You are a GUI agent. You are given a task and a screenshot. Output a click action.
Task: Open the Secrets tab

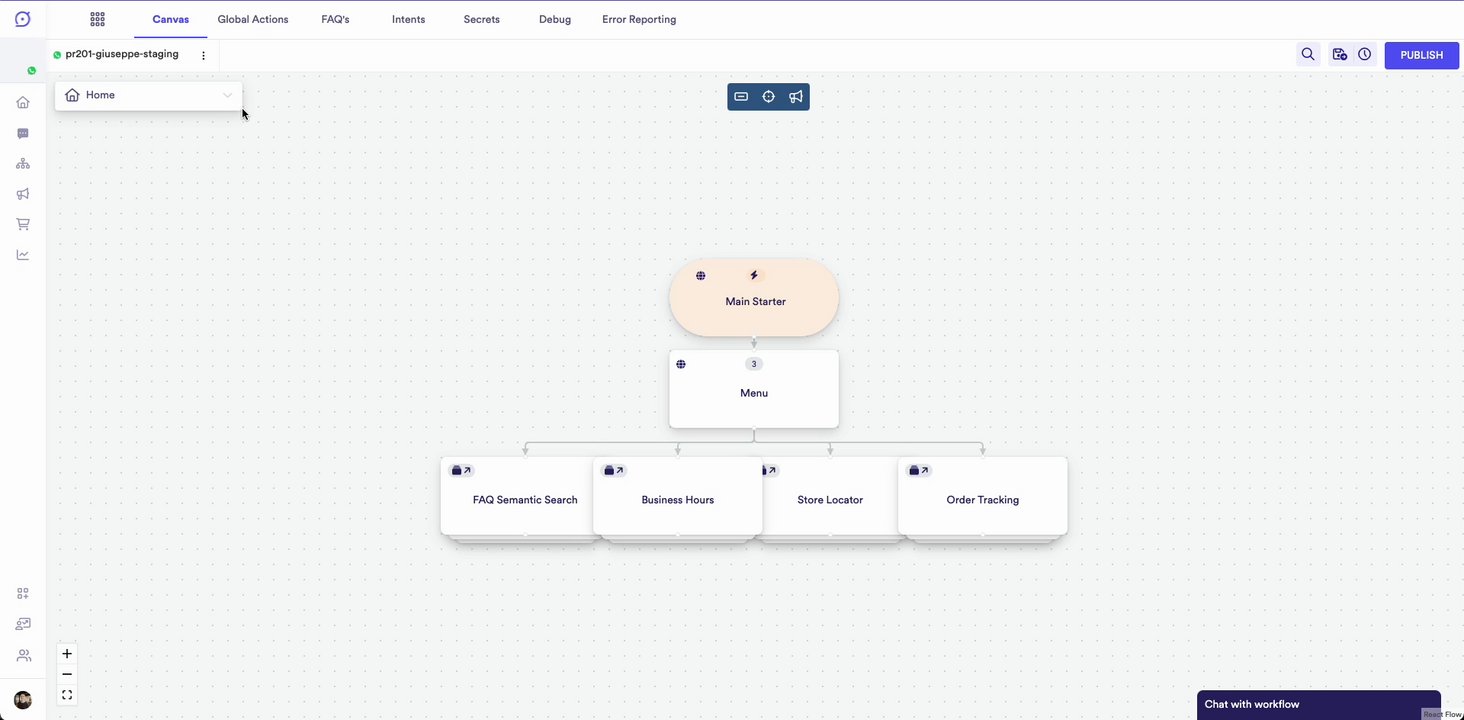tap(482, 19)
